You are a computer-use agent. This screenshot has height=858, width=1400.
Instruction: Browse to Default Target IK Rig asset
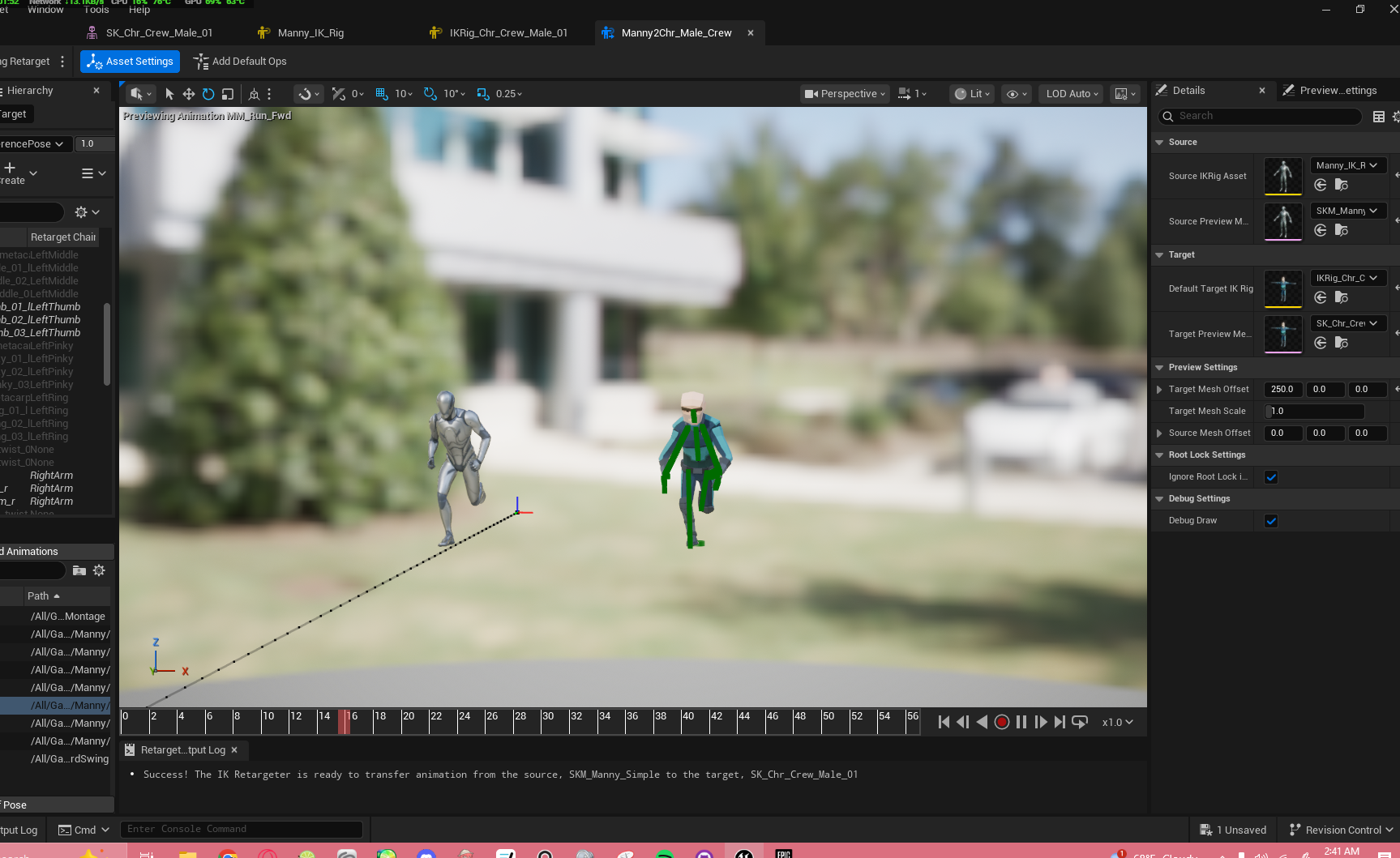(x=1342, y=298)
